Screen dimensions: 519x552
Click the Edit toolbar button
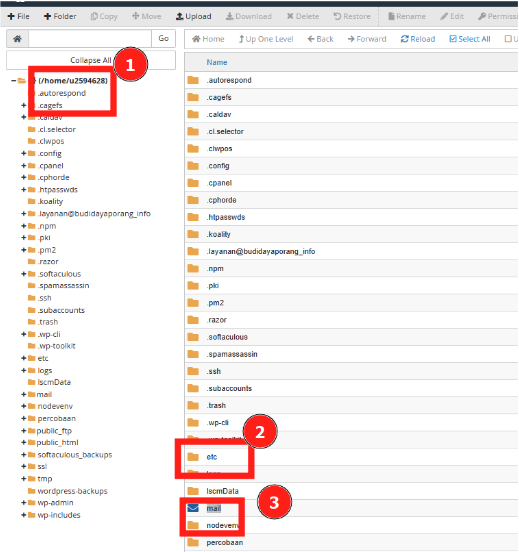[452, 17]
